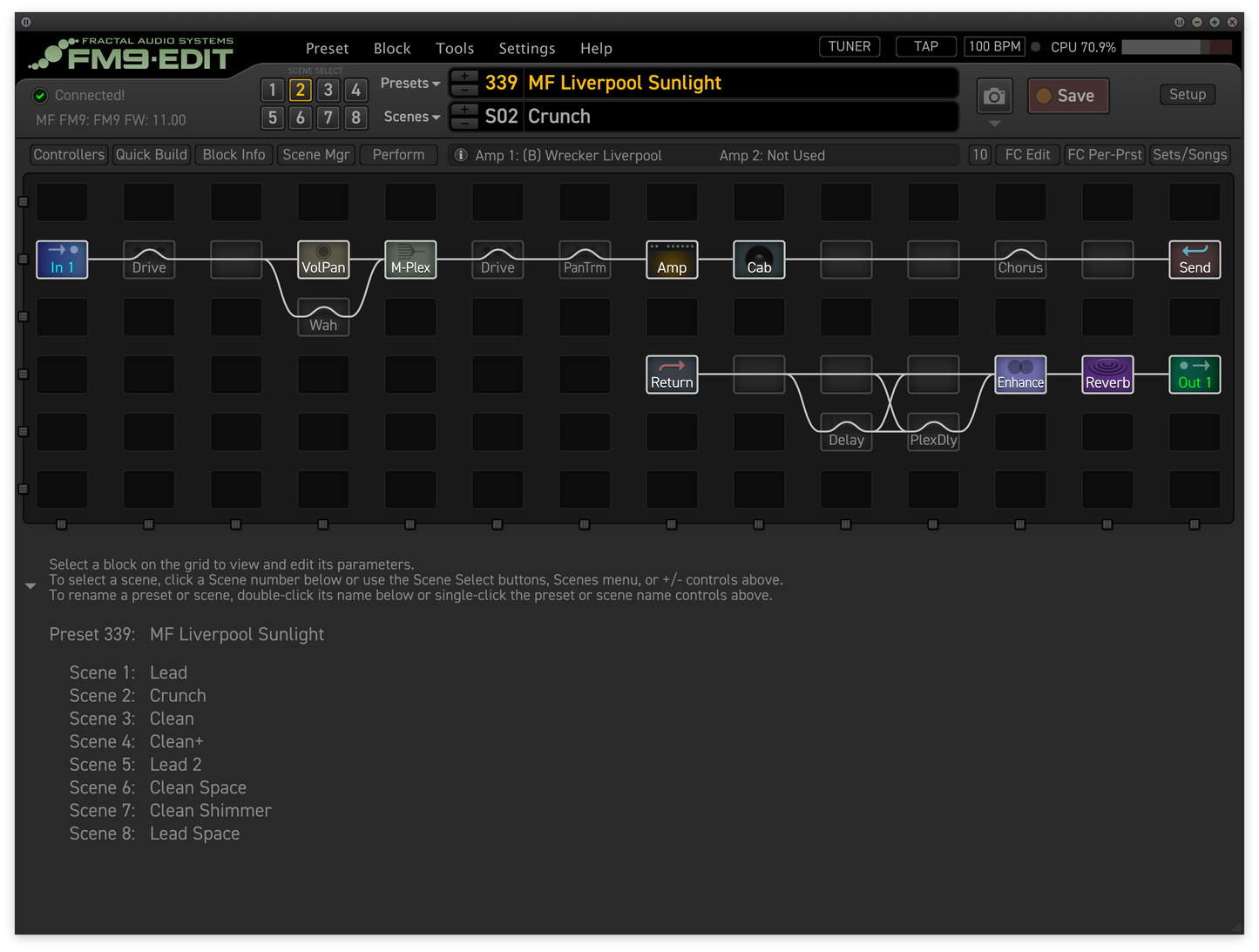
Task: Collapse the help text disclosure triangle
Action: [x=30, y=586]
